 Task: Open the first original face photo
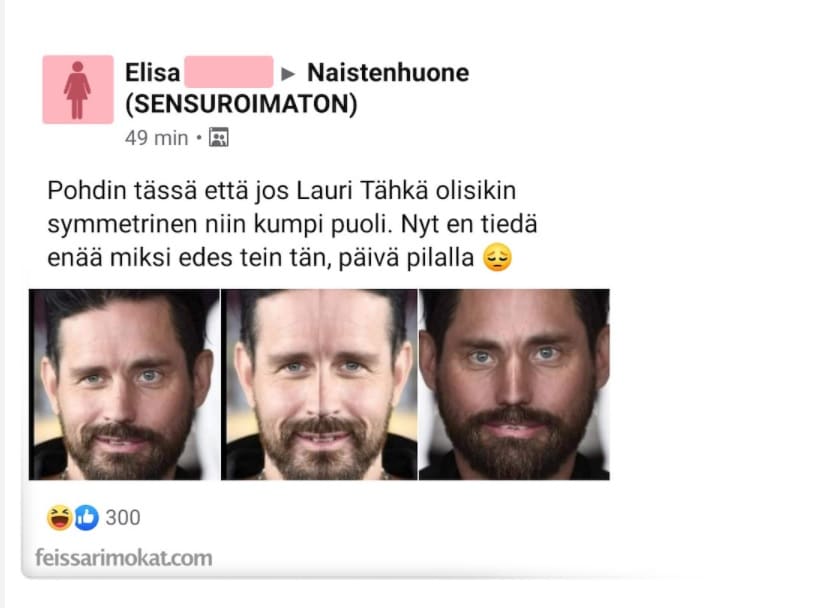(124, 384)
